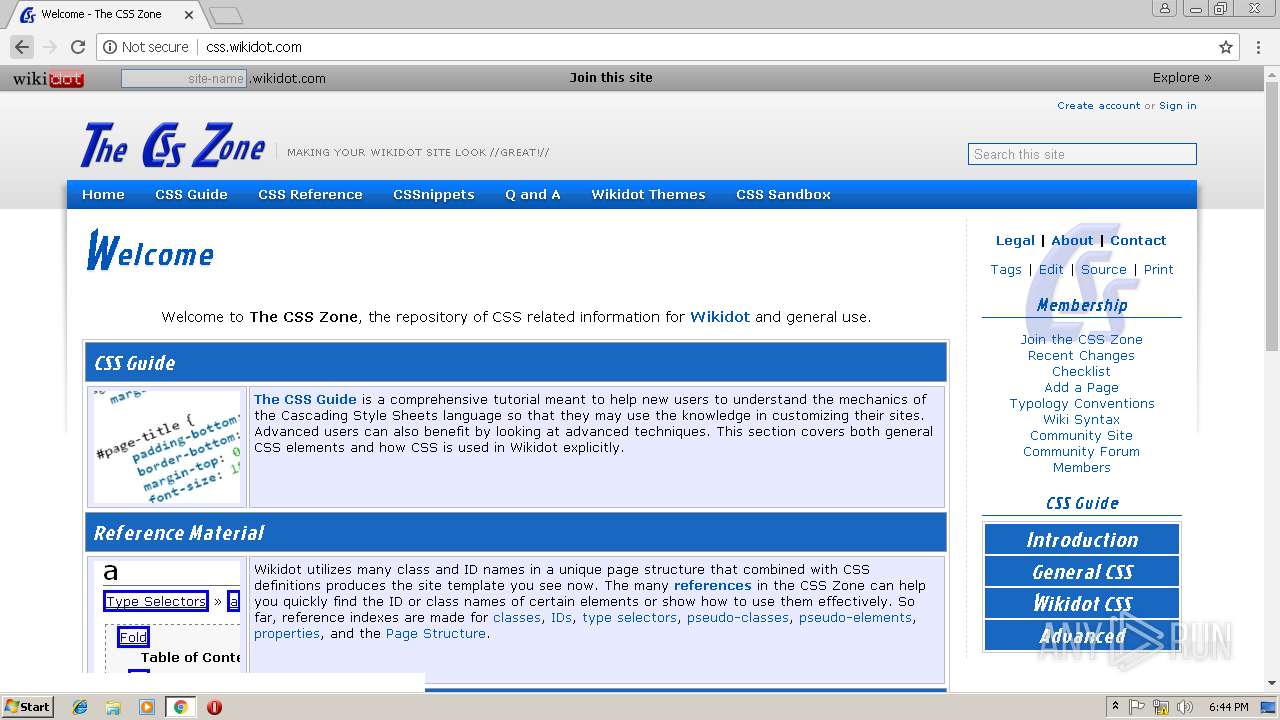Click the Tags page option
1280x720 pixels.
point(1006,269)
